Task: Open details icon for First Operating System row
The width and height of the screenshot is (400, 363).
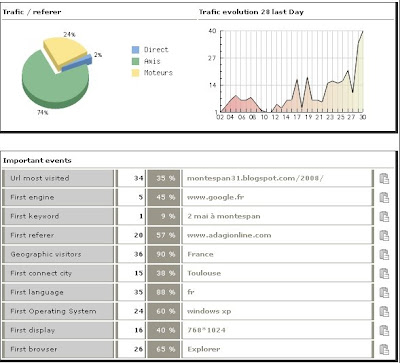Action: (x=384, y=311)
